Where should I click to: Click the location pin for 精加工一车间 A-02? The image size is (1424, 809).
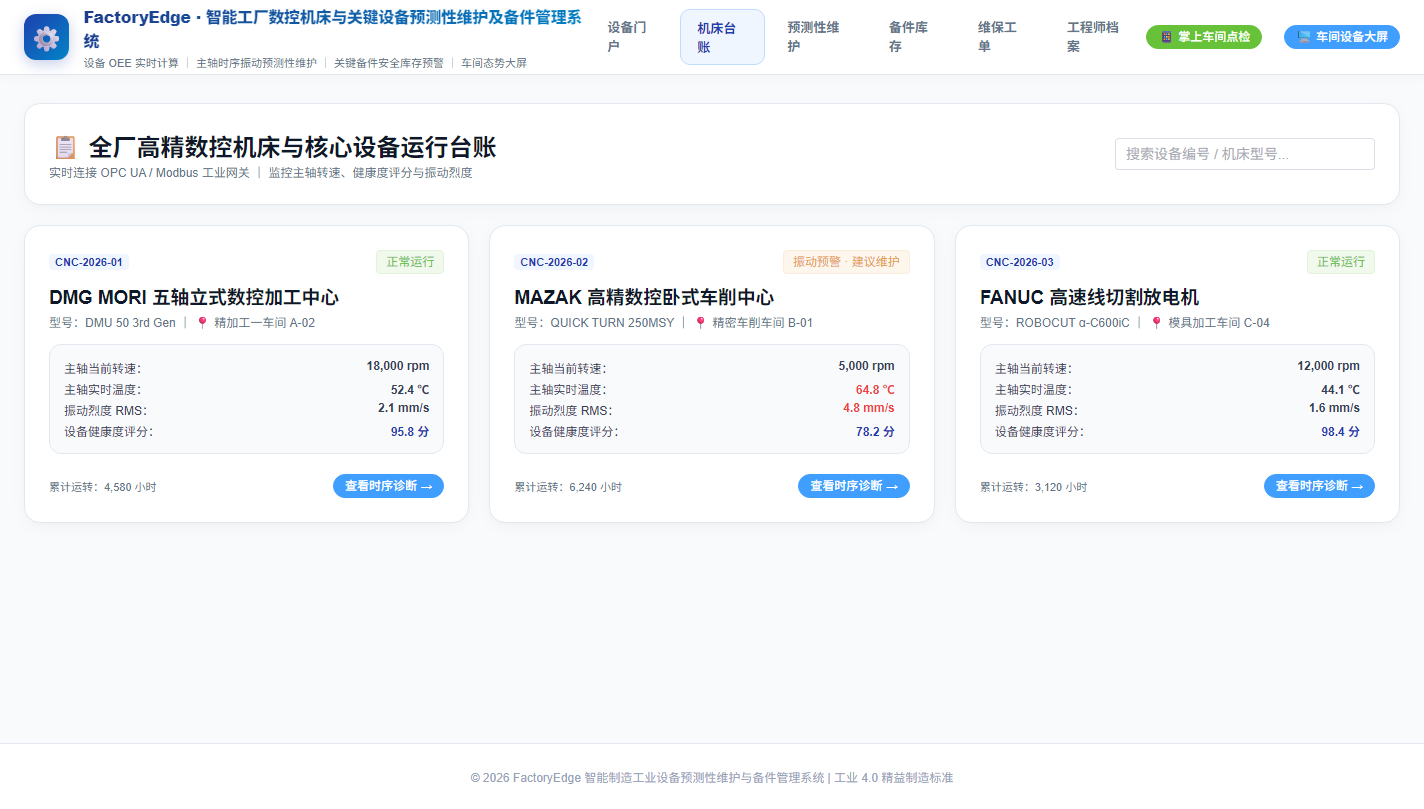[202, 323]
